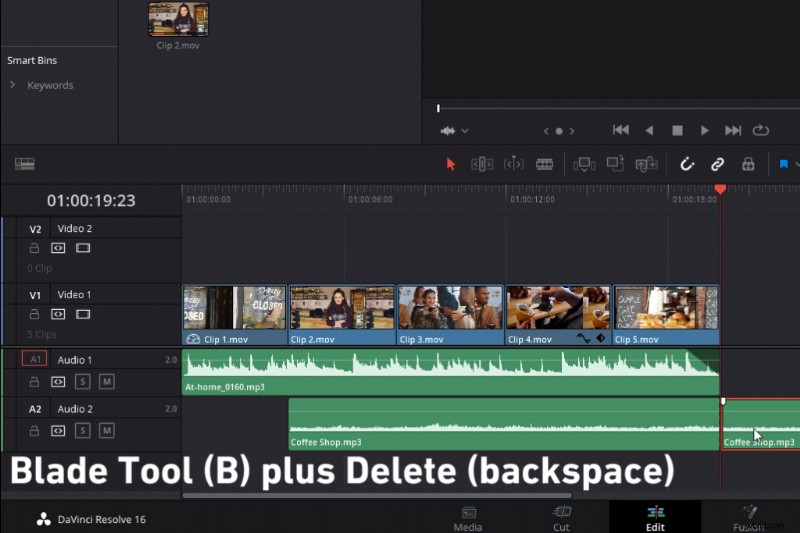Switch to the Media page tab

(468, 519)
